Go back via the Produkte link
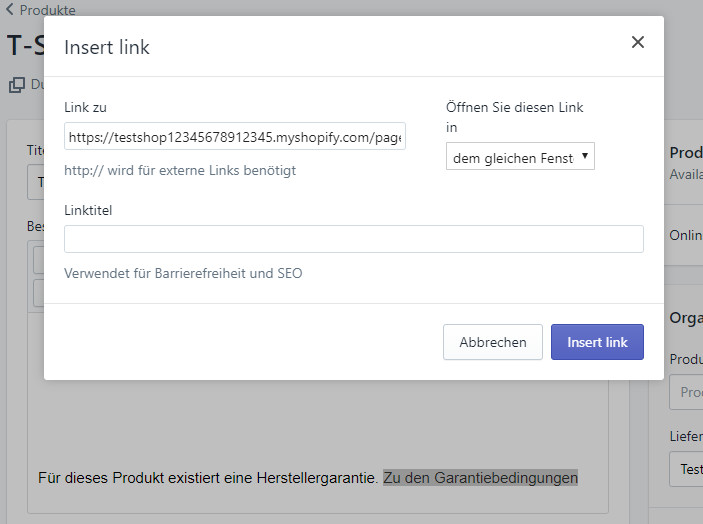The width and height of the screenshot is (703, 524). click(46, 11)
